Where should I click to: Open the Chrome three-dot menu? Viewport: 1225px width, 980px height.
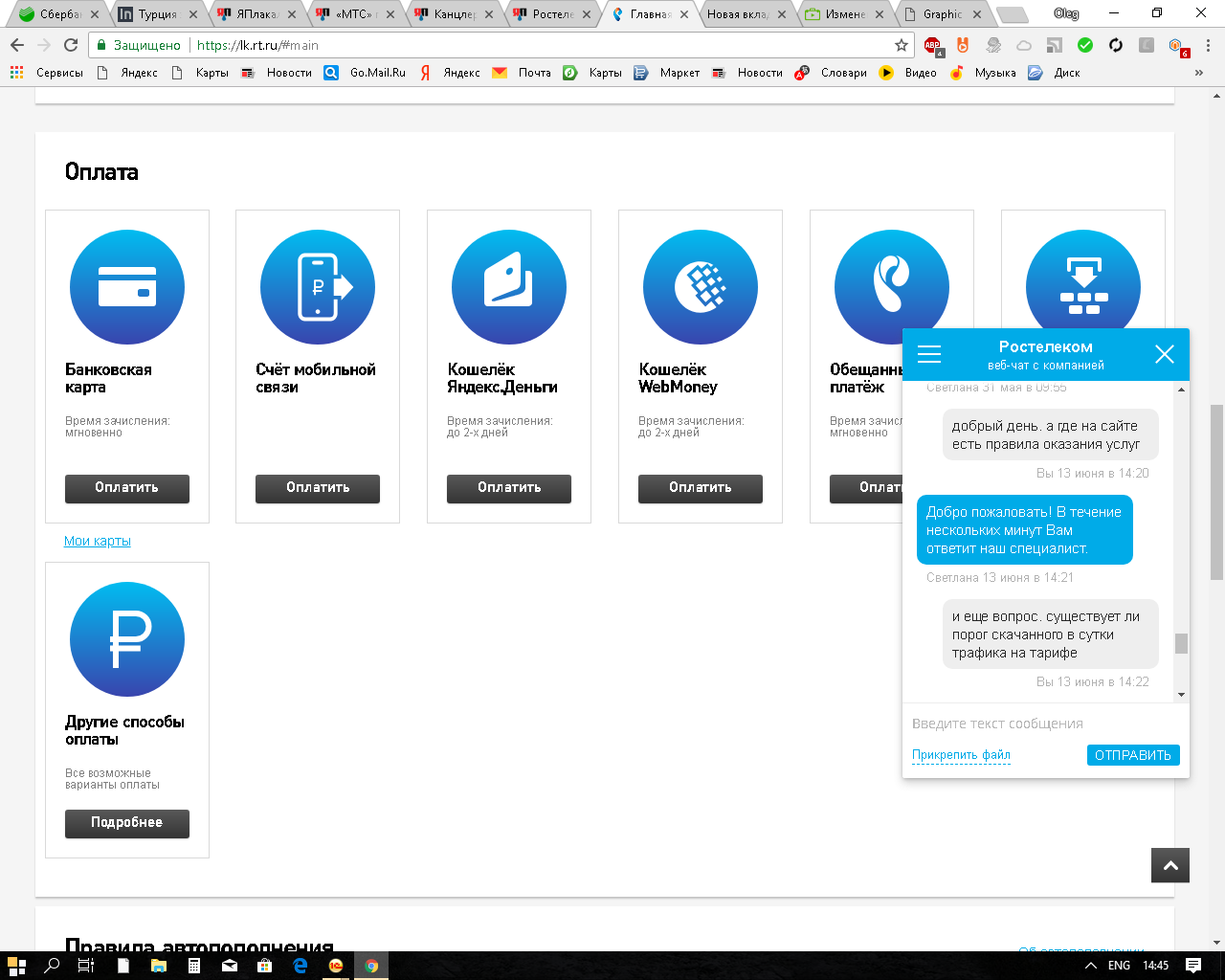(x=1209, y=45)
